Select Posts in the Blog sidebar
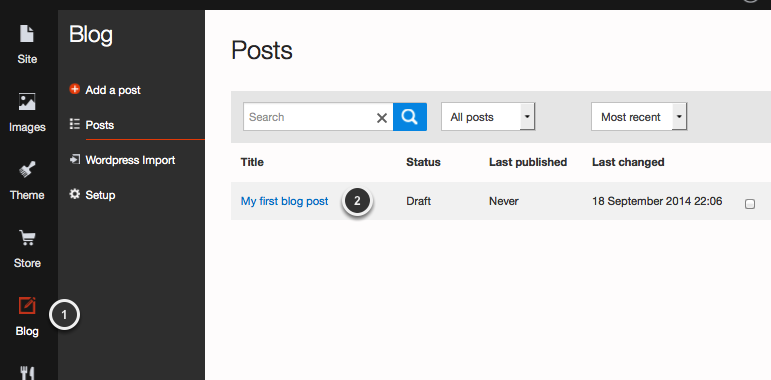The width and height of the screenshot is (771, 380). click(x=99, y=125)
